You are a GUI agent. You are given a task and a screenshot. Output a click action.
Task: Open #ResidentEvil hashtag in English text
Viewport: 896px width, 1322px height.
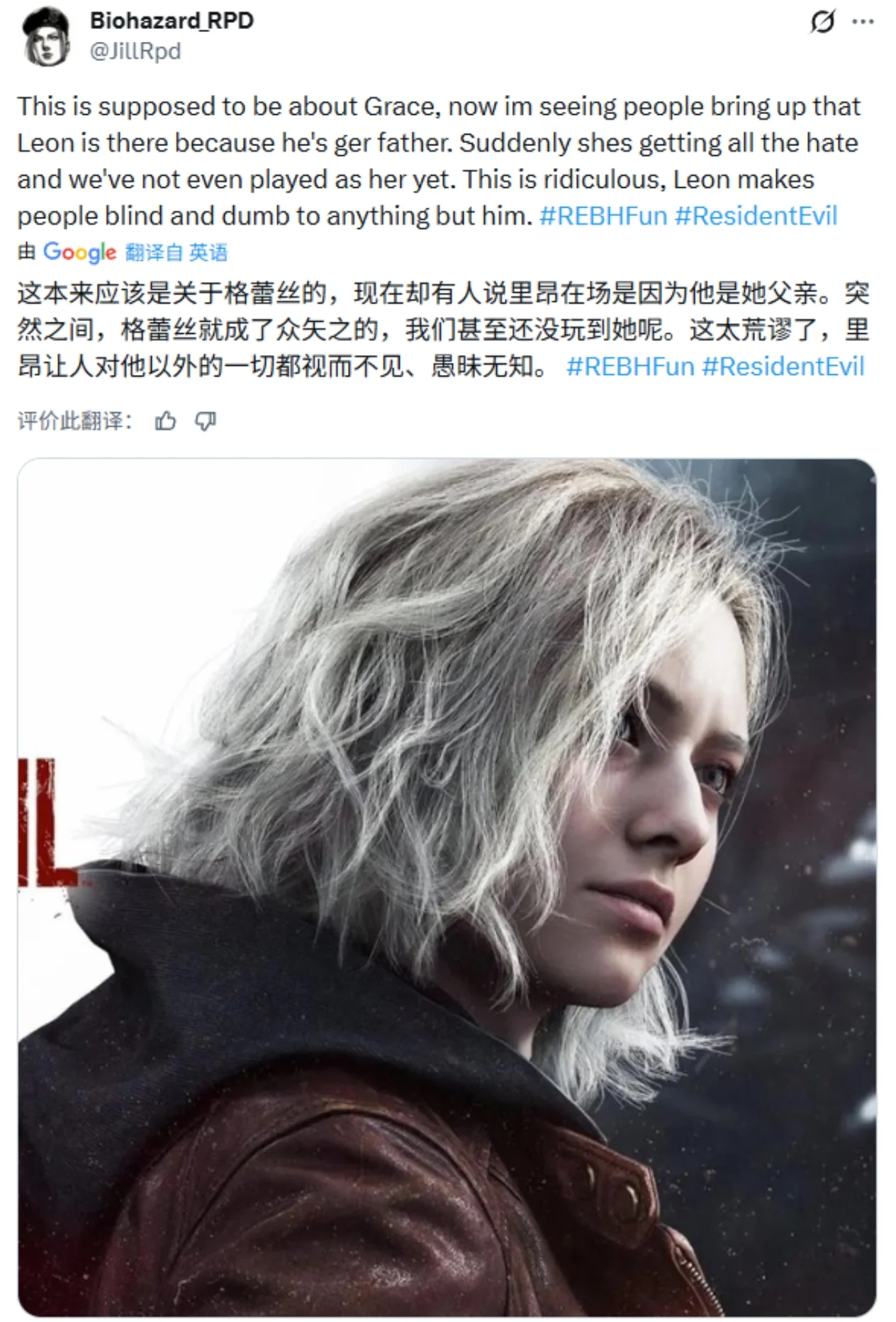[x=756, y=215]
